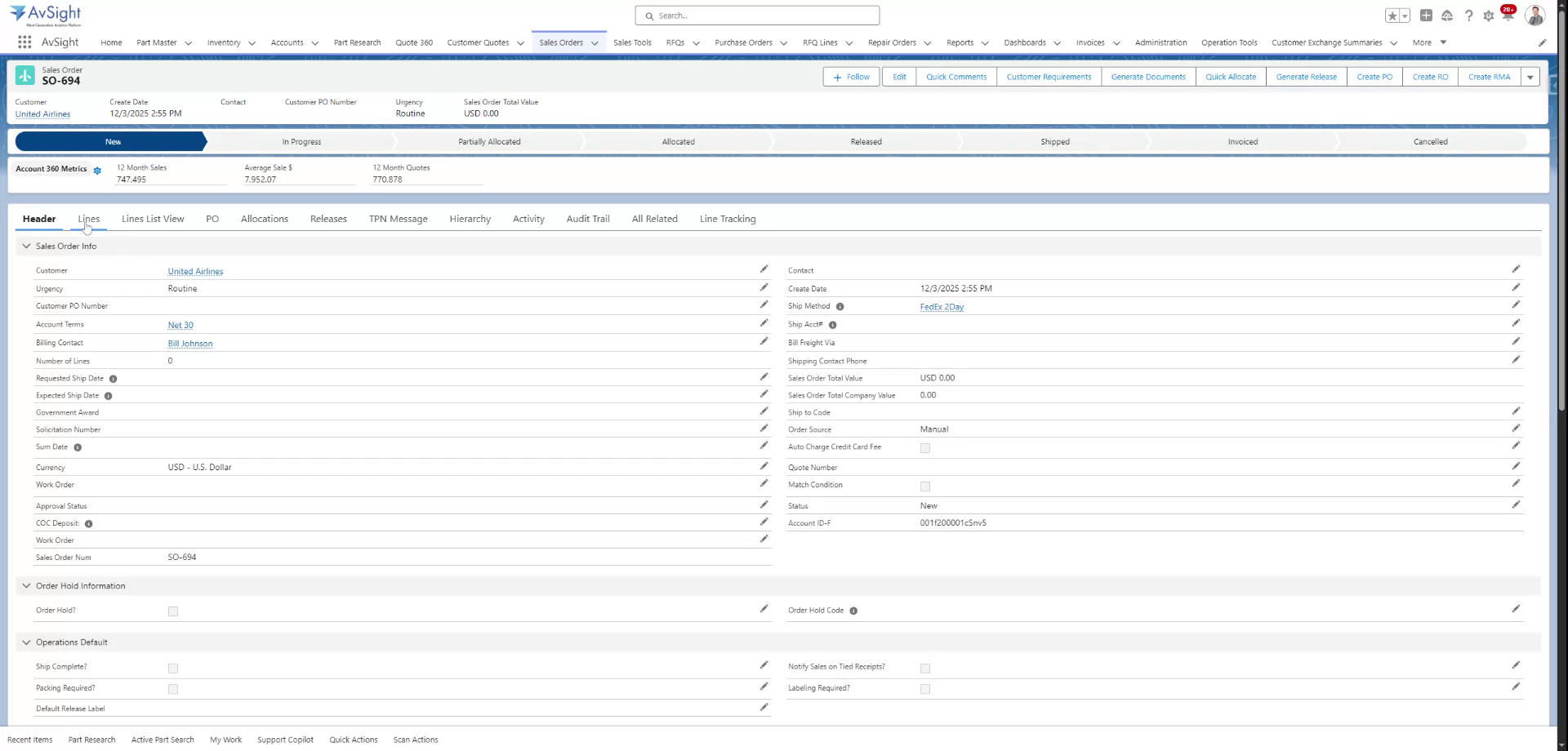Enable Auto Charge Credit Card Fee

click(924, 447)
